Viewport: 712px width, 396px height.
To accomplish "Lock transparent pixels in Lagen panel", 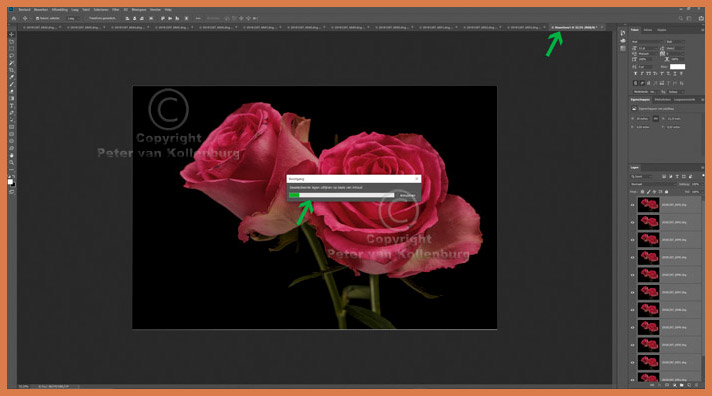I will tap(643, 192).
